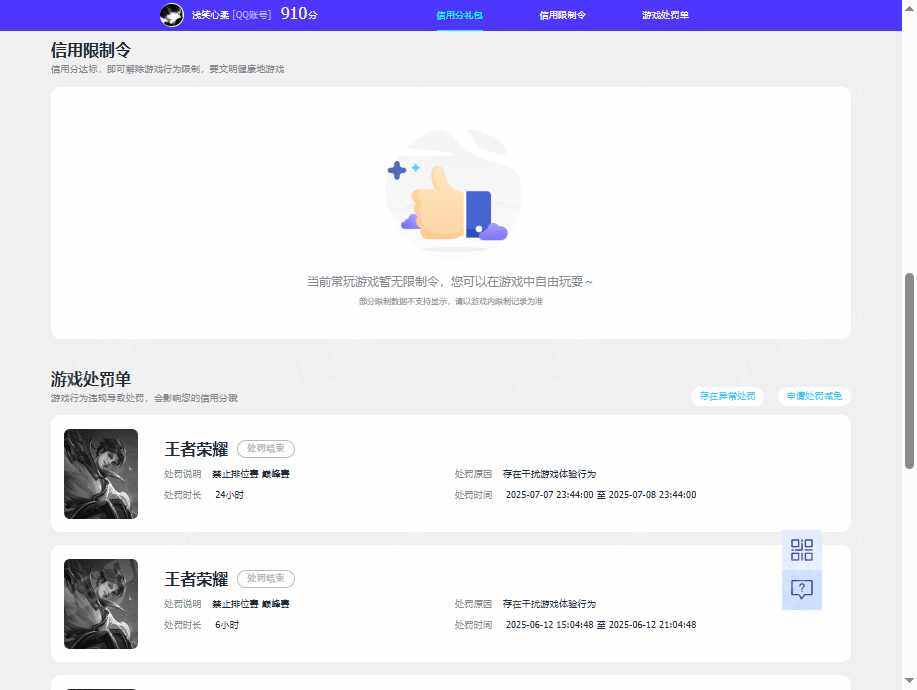Screen dimensions: 917x690
Task: Open the help question-mark floating icon
Action: tap(802, 589)
